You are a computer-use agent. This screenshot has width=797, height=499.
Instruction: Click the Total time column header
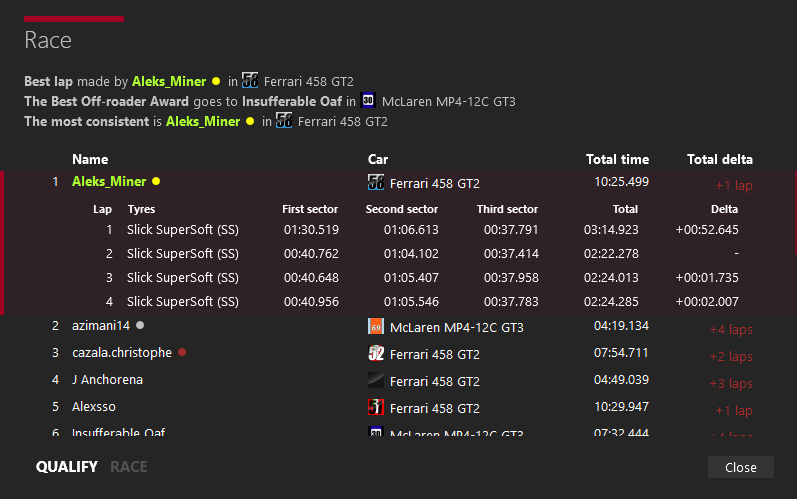point(617,159)
